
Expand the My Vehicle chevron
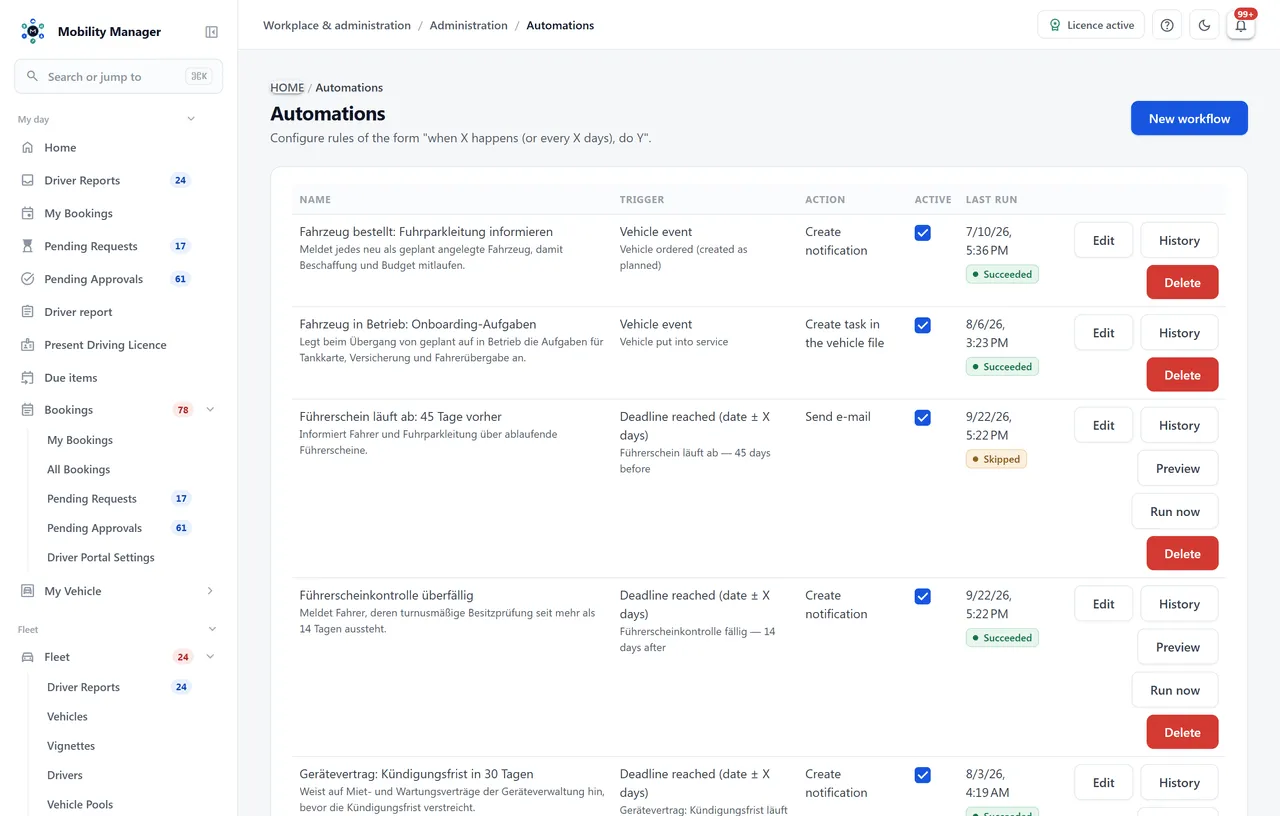pos(210,591)
